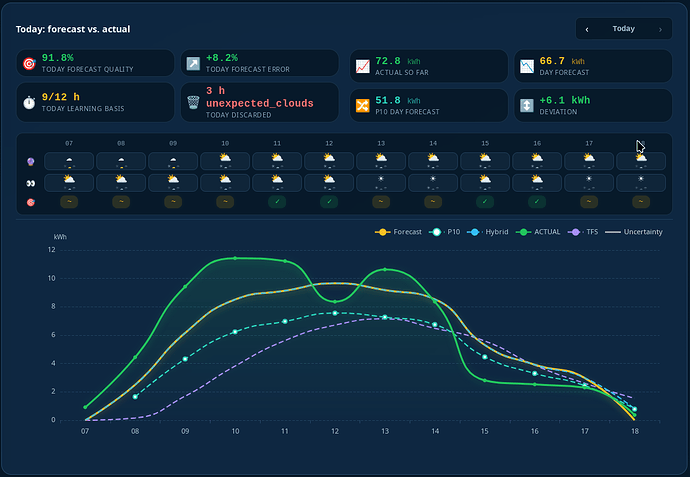Click the Today: forecast vs. actual heading
Image resolution: width=690 pixels, height=477 pixels.
(x=73, y=29)
